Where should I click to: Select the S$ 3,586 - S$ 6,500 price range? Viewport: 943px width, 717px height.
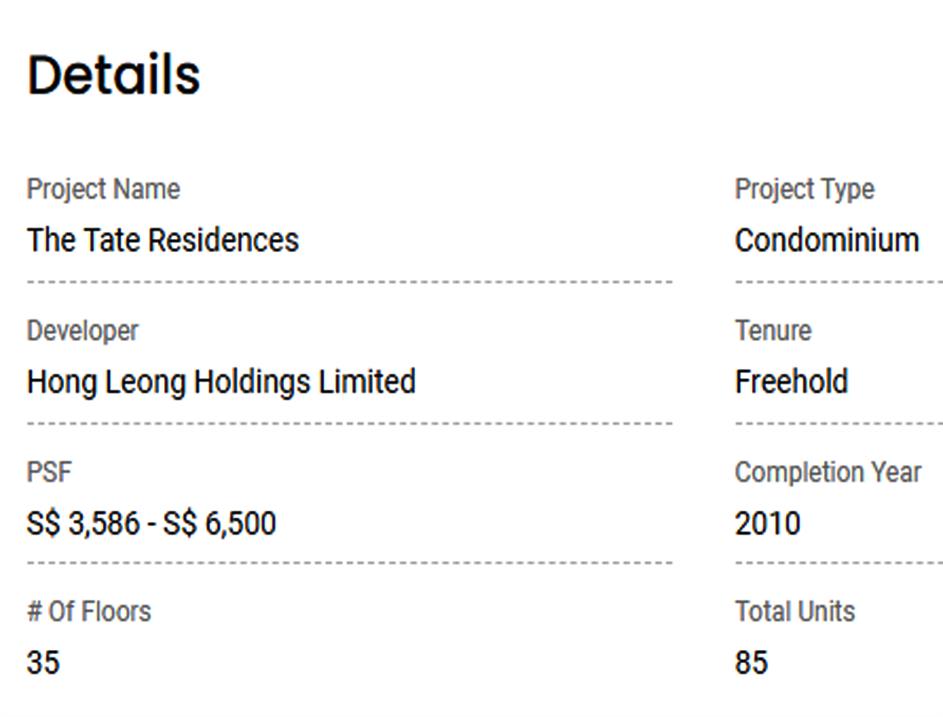pyautogui.click(x=151, y=523)
